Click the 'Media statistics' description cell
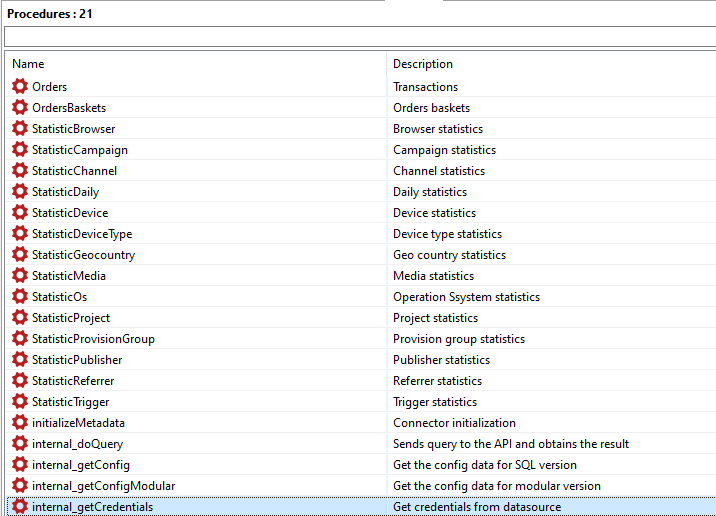This screenshot has width=716, height=516. 433,276
